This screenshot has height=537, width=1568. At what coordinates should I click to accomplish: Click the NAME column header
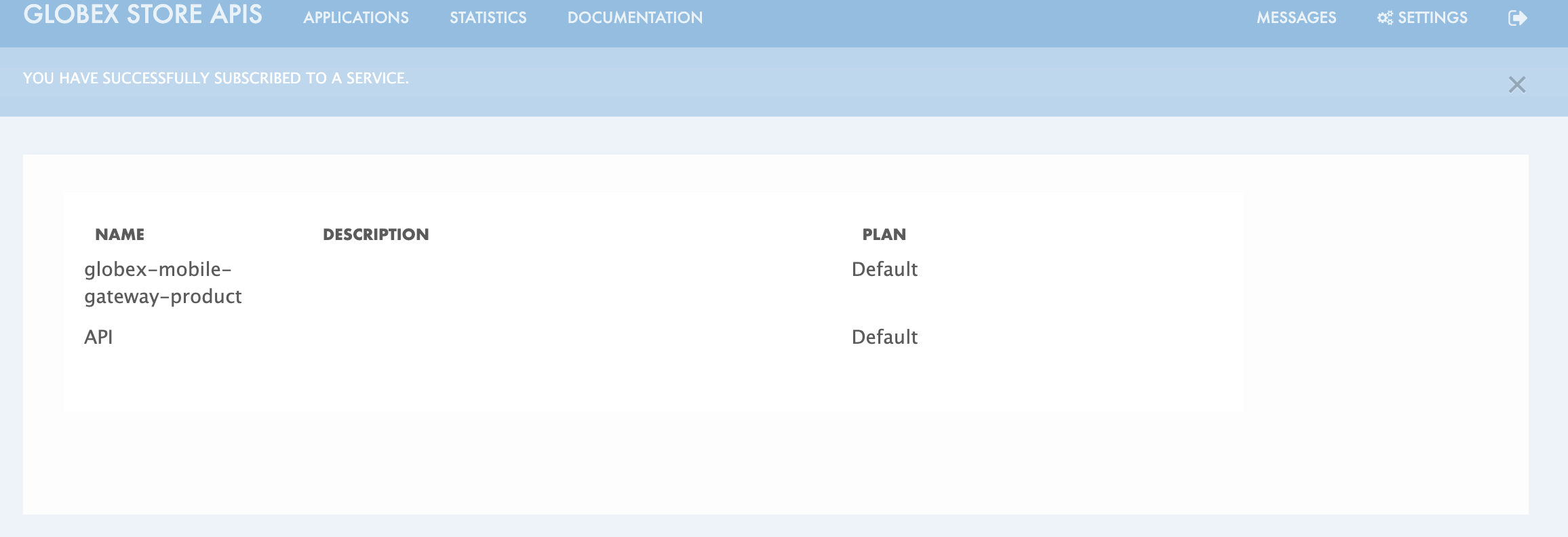120,235
